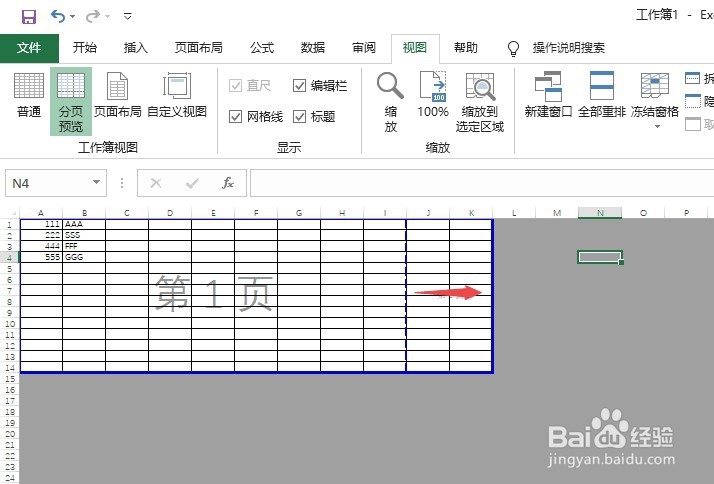Select column A header
The image size is (714, 484).
click(x=41, y=213)
